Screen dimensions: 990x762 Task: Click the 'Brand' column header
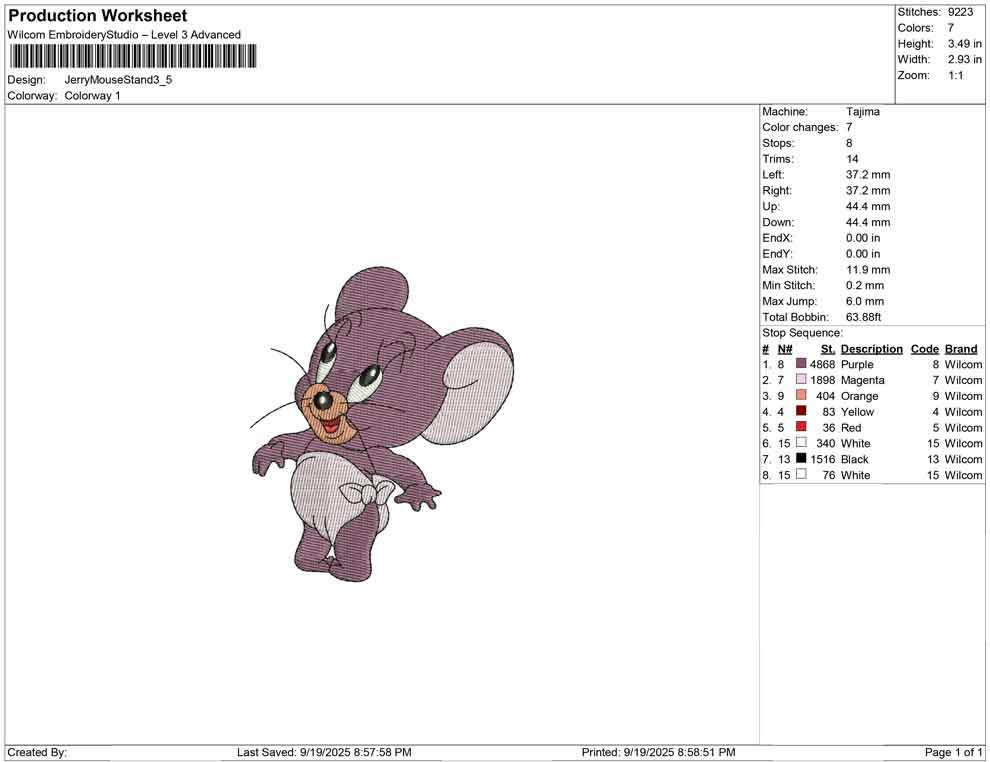(960, 348)
